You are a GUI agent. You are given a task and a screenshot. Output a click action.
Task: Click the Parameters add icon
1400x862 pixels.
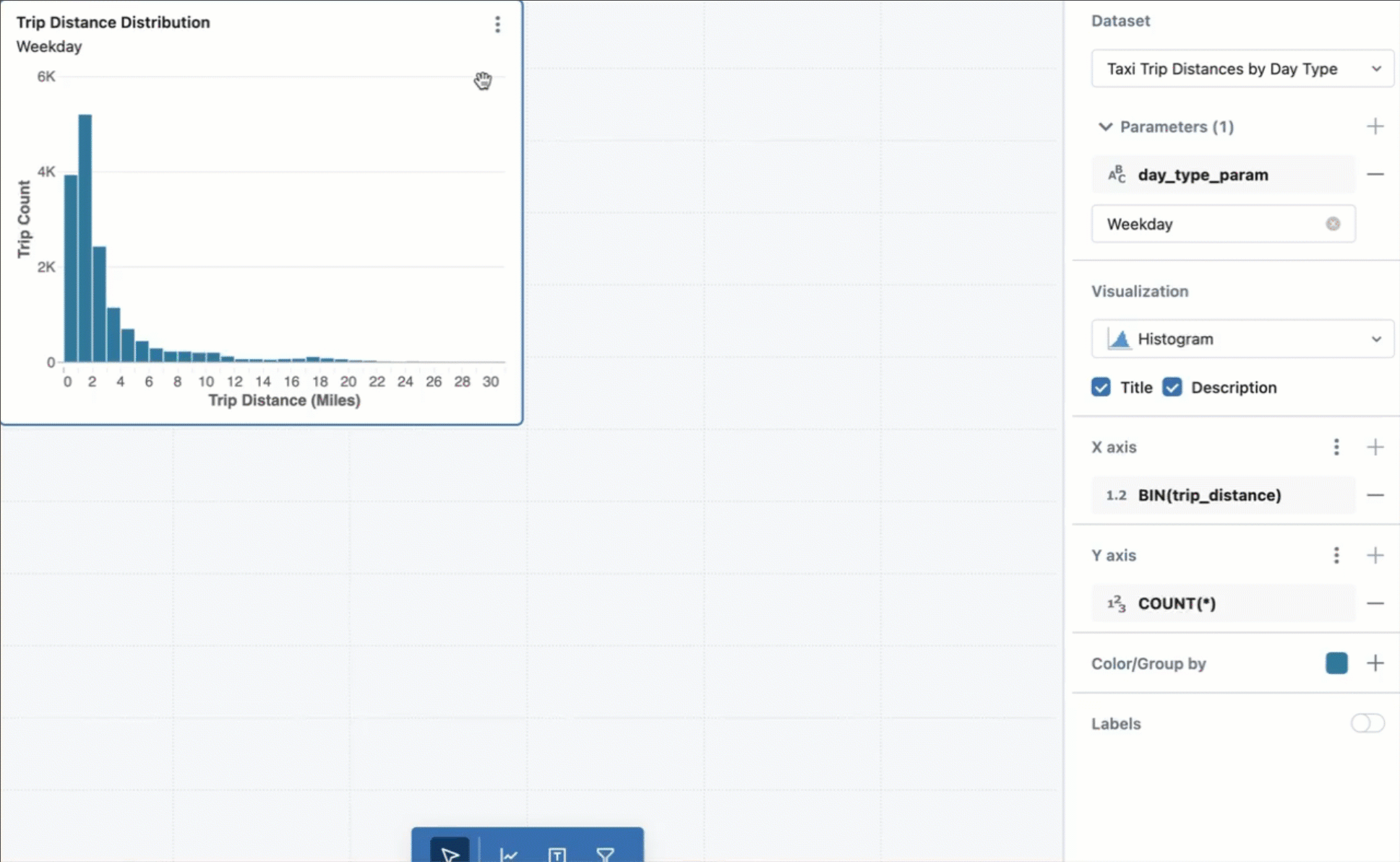click(1374, 126)
